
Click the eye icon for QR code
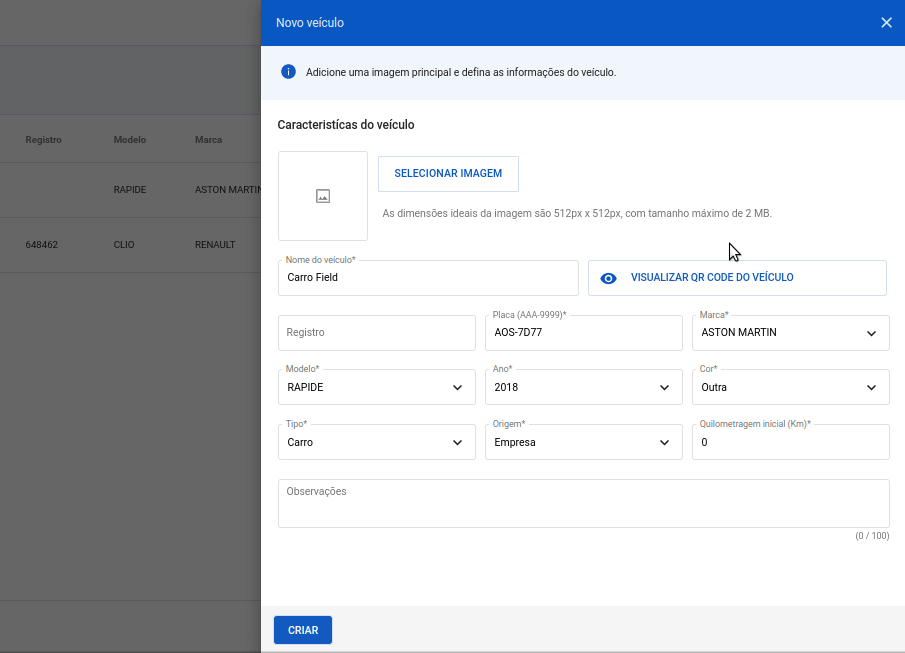click(x=608, y=278)
